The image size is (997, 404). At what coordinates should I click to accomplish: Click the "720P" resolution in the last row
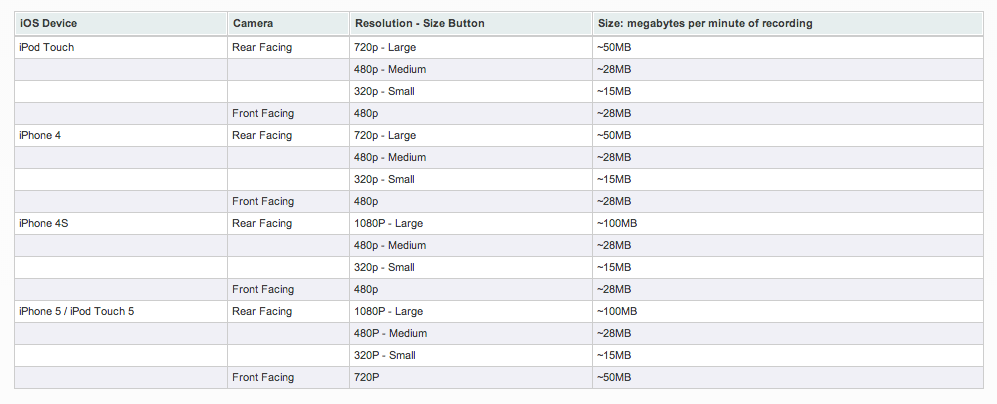[367, 377]
